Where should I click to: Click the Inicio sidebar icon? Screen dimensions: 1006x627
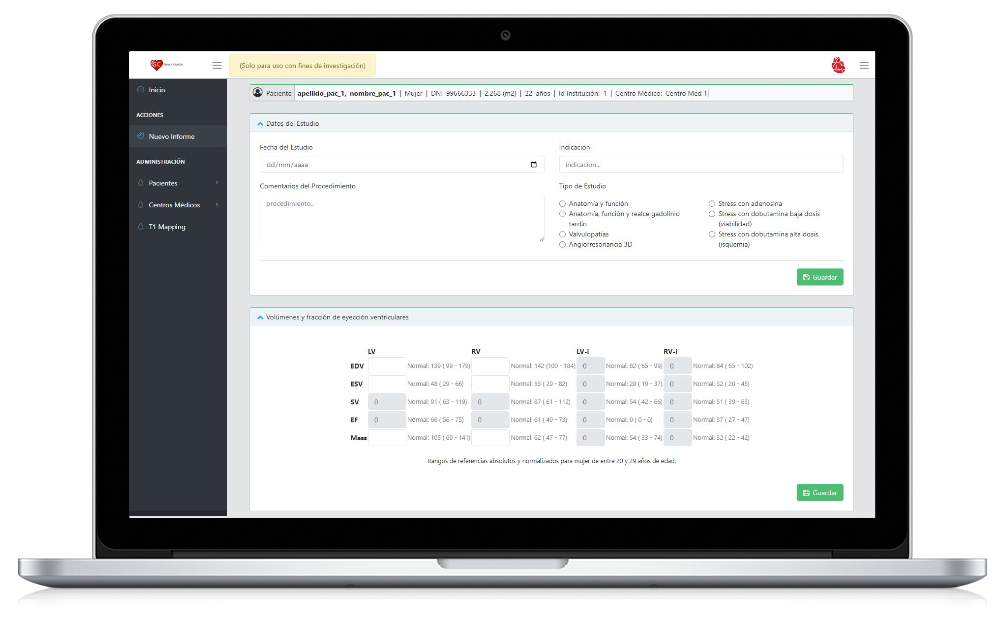(140, 90)
